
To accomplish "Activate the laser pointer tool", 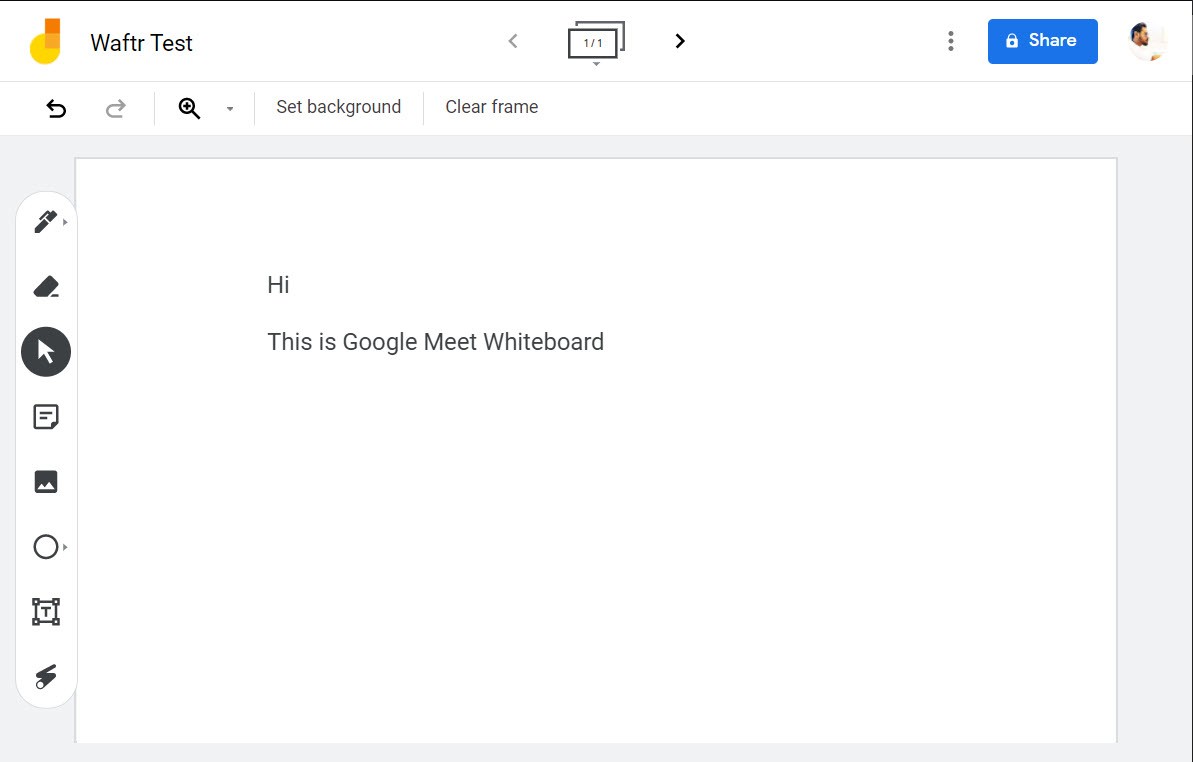I will coord(45,676).
